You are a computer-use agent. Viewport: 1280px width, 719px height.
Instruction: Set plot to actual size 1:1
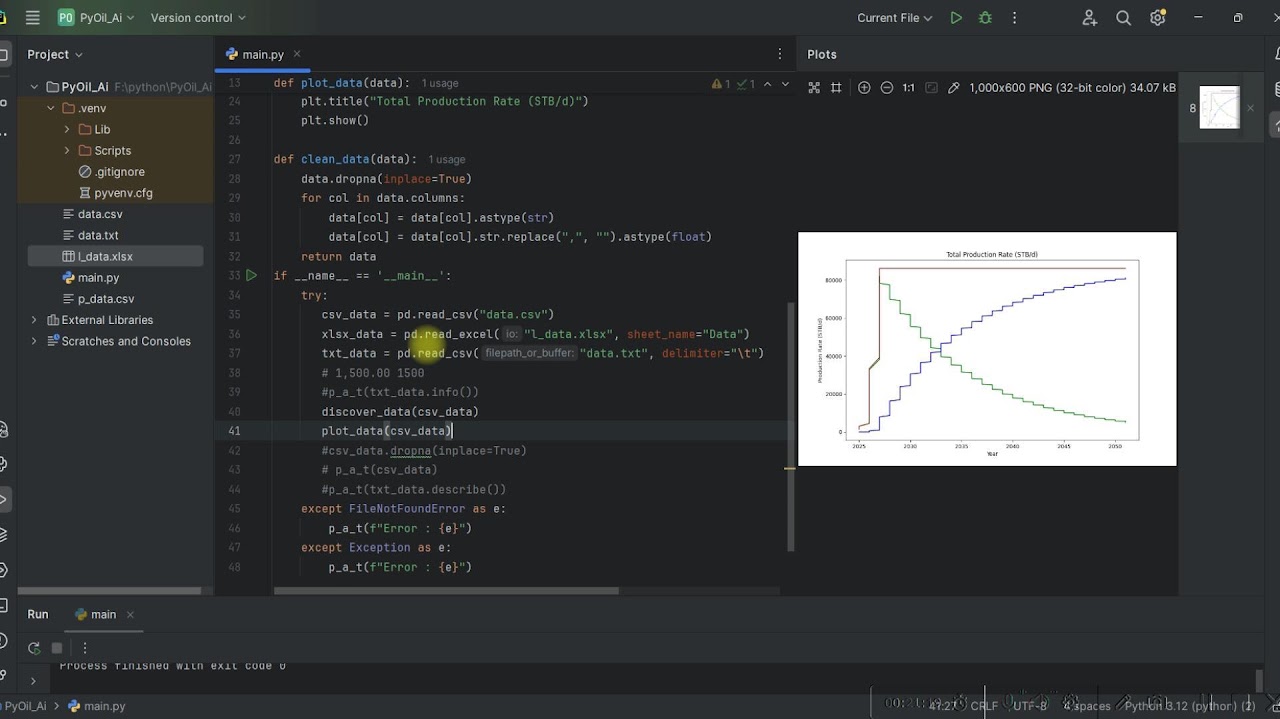click(908, 88)
